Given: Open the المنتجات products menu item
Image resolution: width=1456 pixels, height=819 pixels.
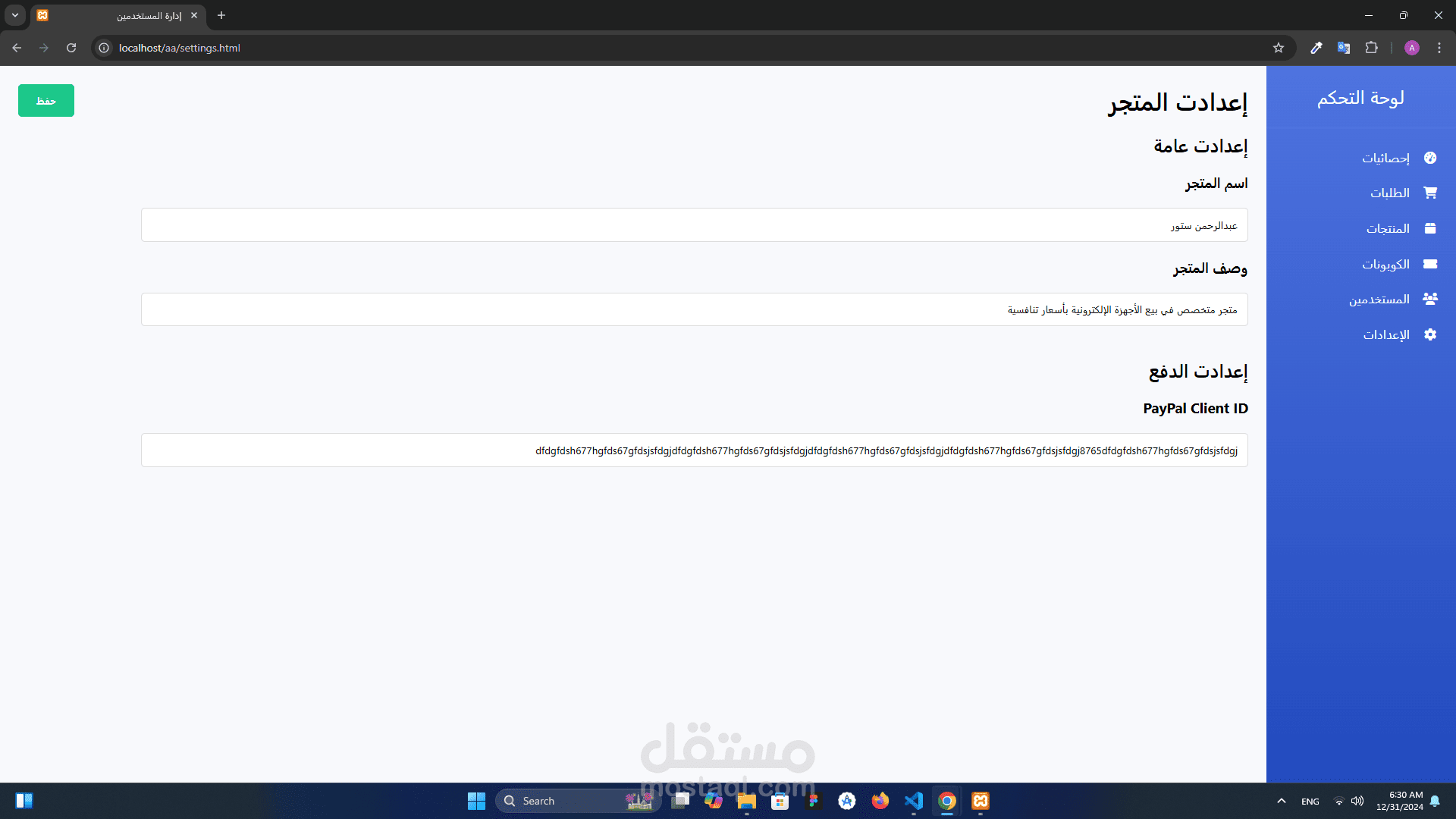Looking at the screenshot, I should click(x=1388, y=229).
